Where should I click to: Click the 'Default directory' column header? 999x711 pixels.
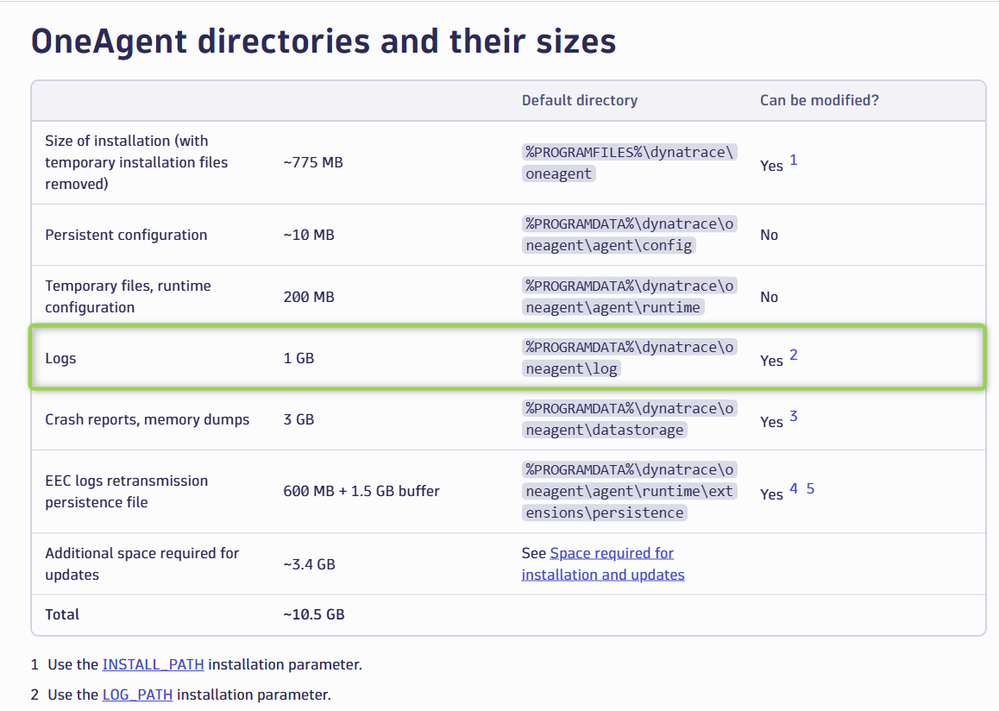579,100
